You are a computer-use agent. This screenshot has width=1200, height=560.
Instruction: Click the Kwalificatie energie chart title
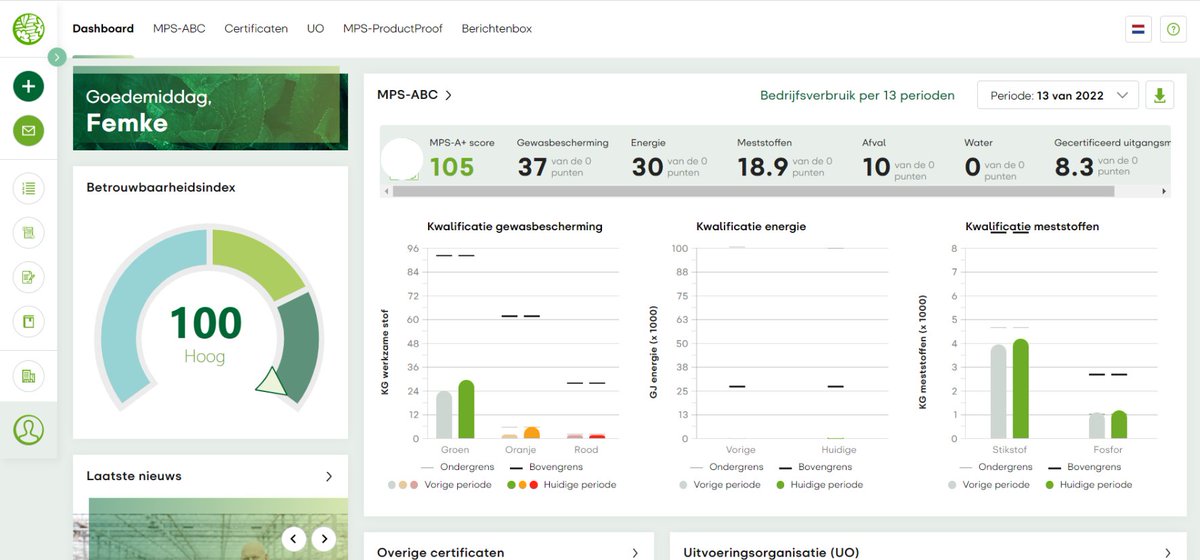[751, 227]
